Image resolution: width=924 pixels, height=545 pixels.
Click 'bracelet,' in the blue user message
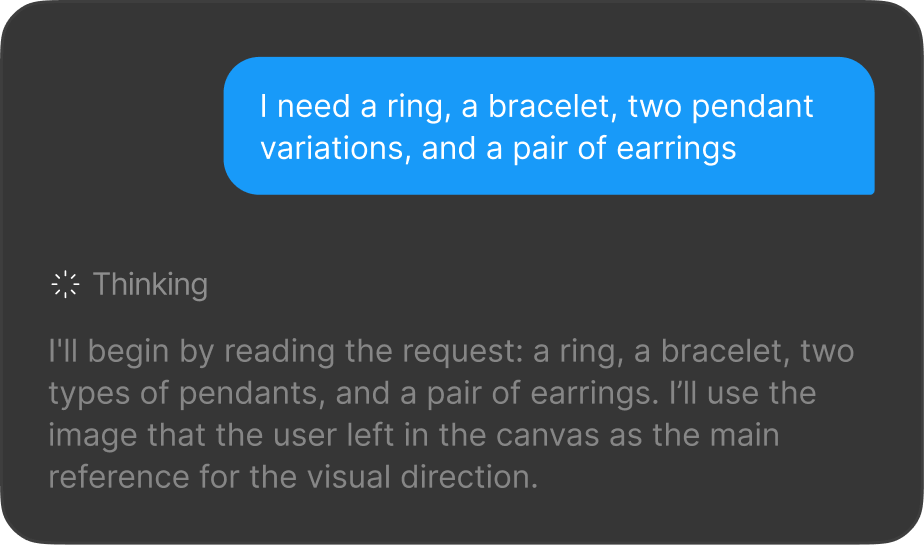553,107
